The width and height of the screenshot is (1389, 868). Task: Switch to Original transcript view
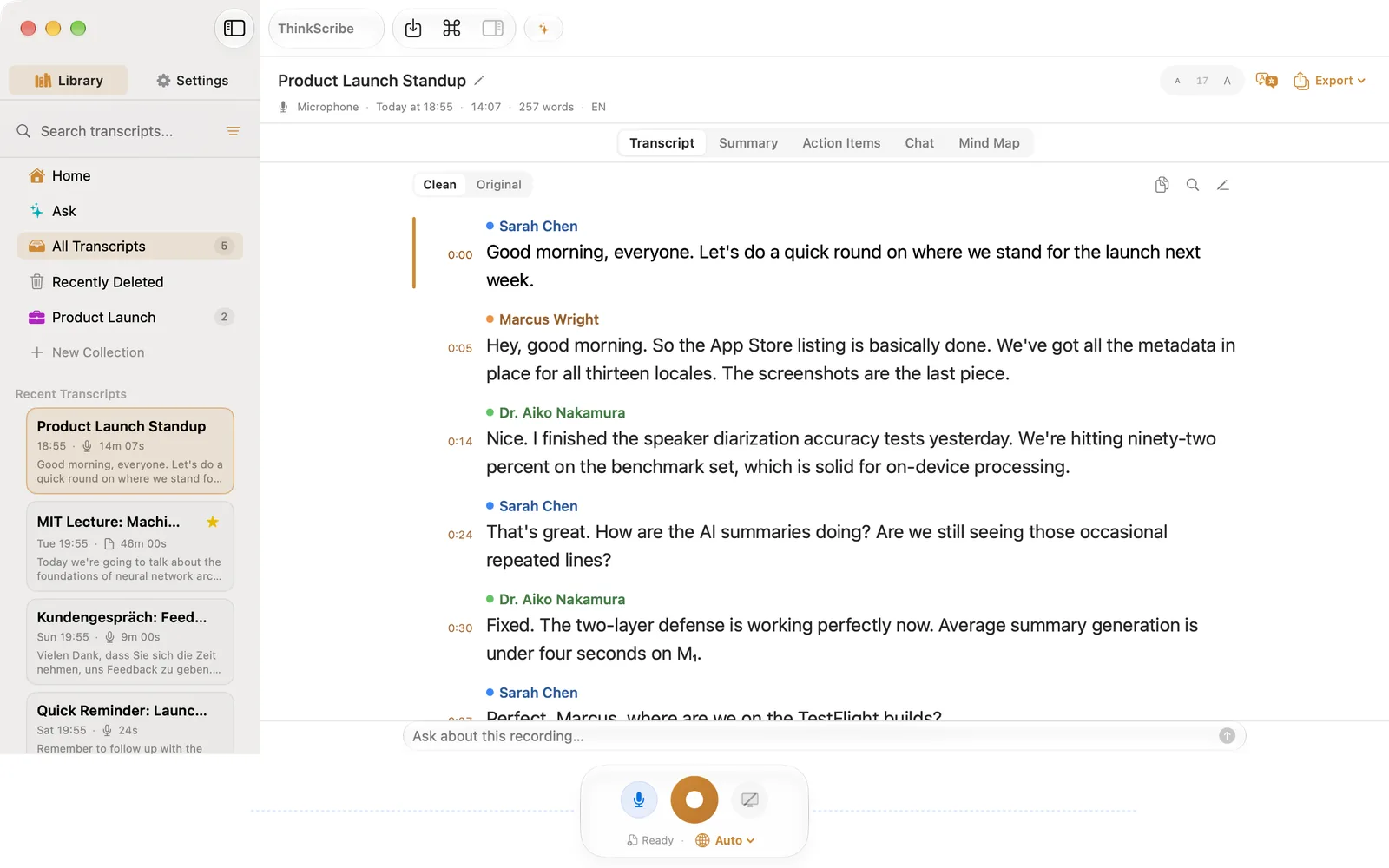pos(498,185)
